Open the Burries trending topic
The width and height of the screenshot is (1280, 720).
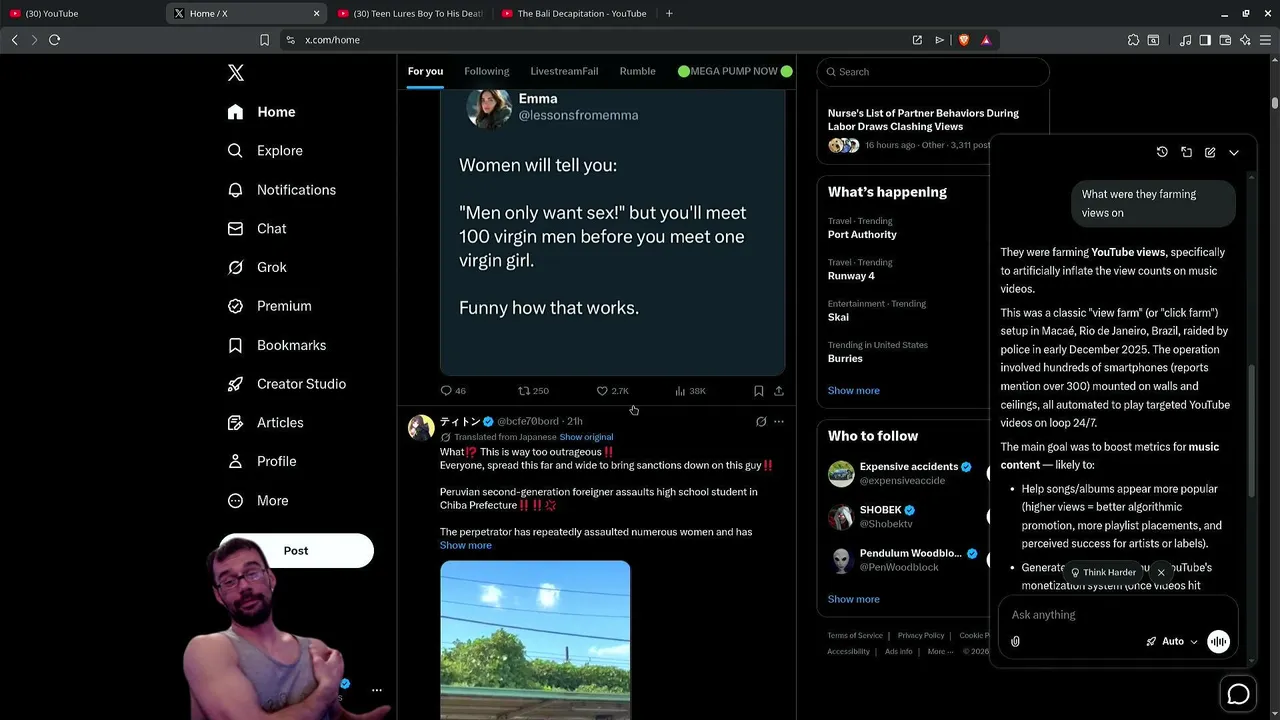coord(845,358)
